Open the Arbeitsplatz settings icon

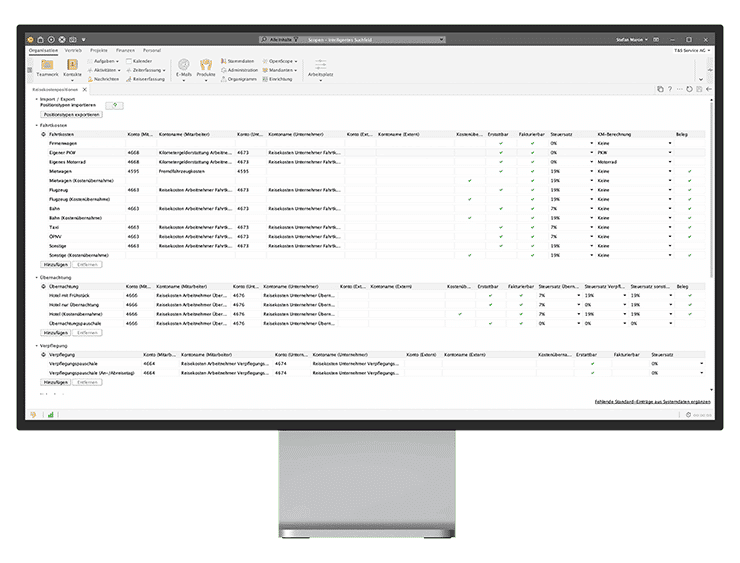[320, 65]
